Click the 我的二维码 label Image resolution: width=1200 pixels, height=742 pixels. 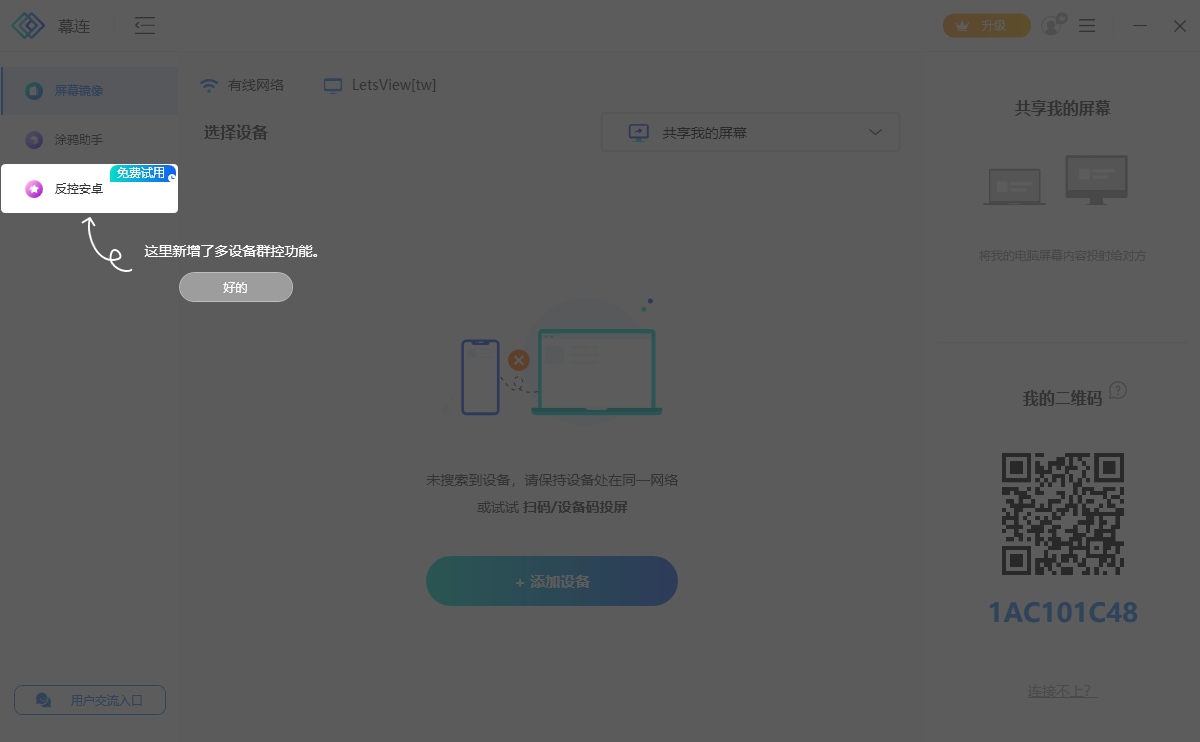click(x=1062, y=398)
